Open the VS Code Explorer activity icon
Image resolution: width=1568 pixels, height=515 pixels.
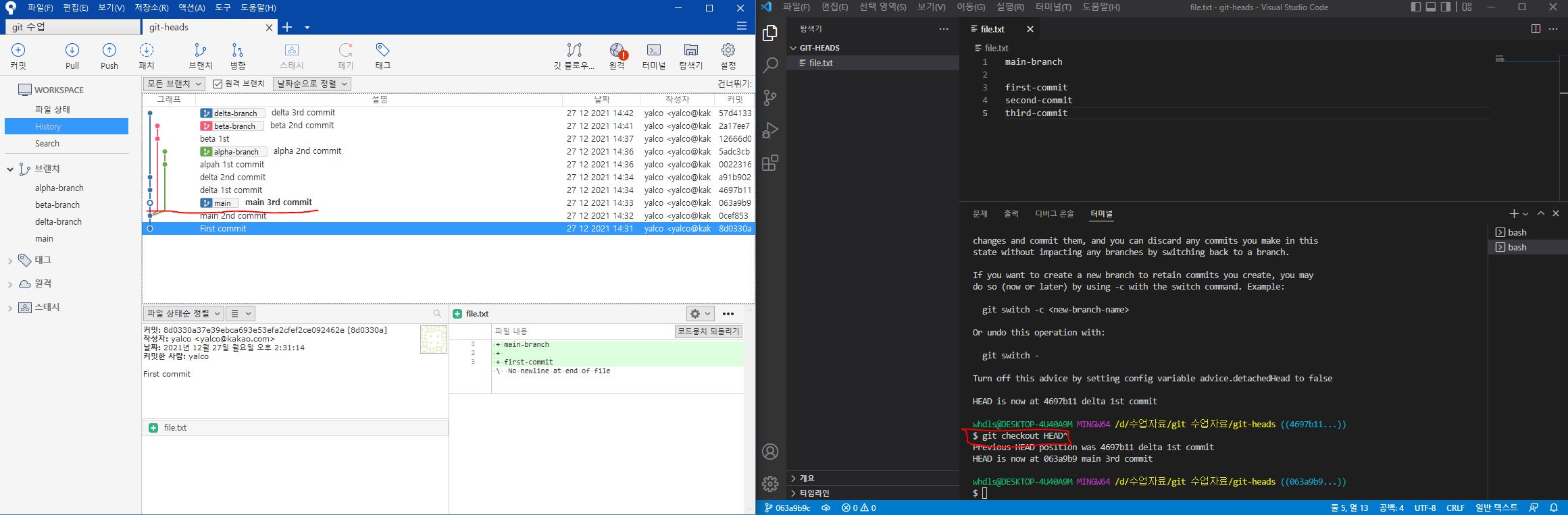[770, 33]
